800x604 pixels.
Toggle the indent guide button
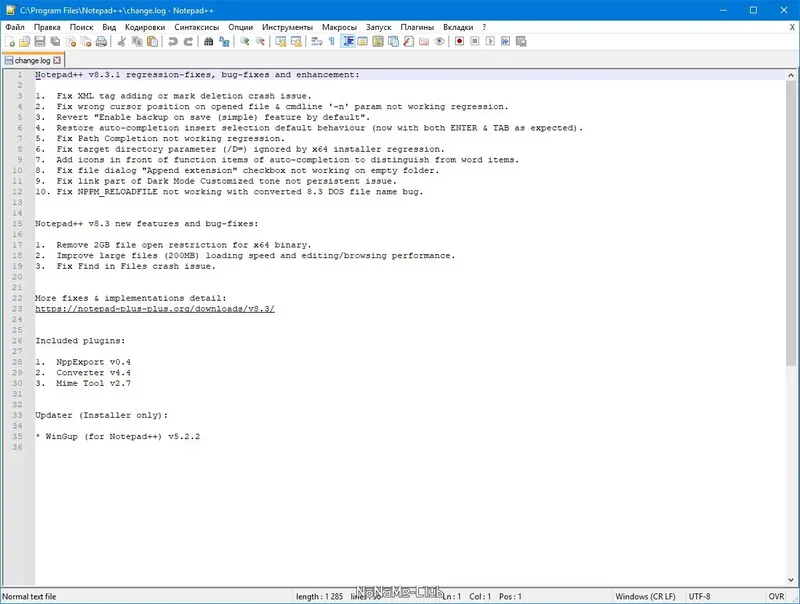[347, 42]
